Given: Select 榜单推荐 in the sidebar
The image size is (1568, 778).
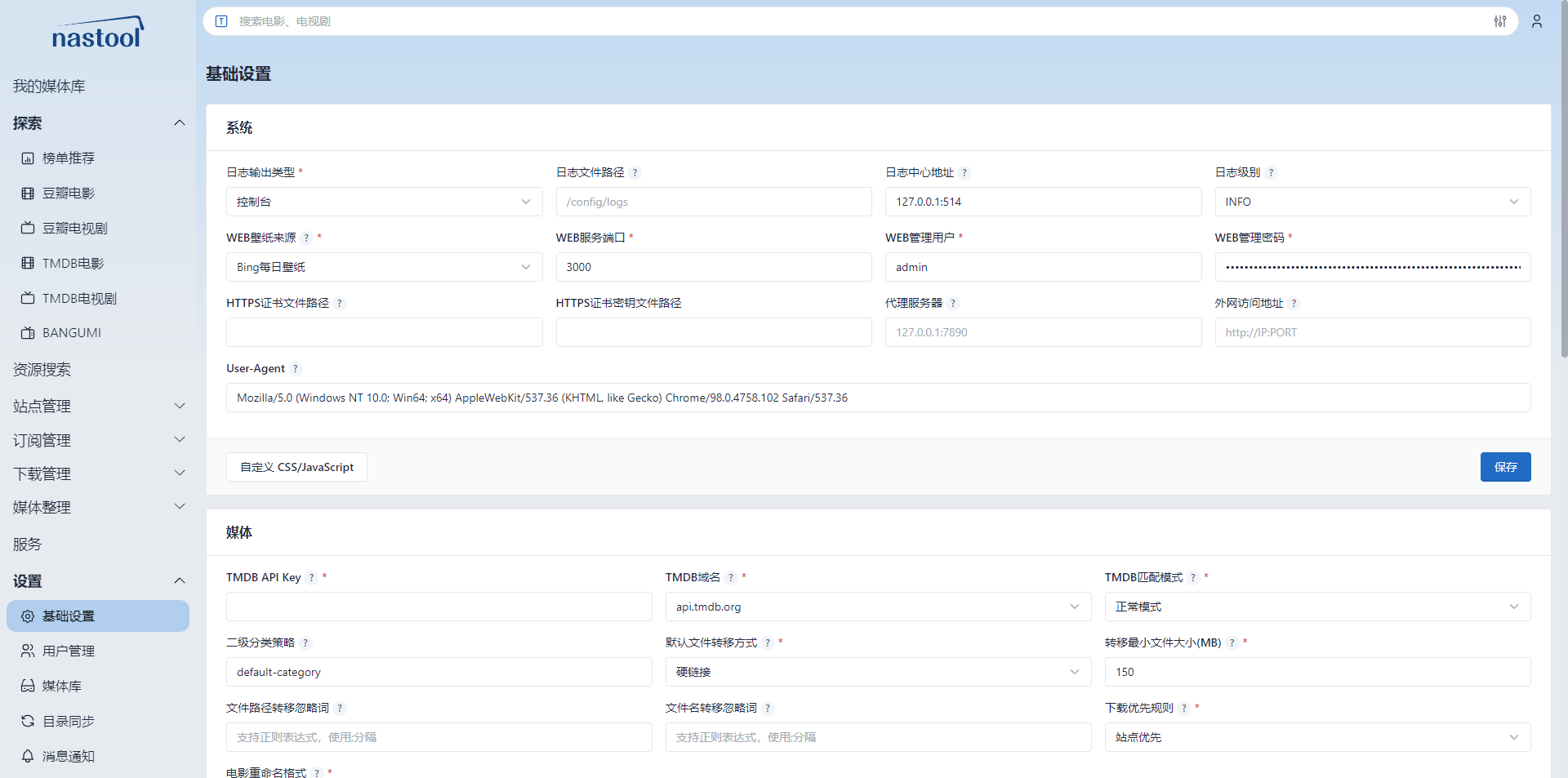Looking at the screenshot, I should (68, 158).
